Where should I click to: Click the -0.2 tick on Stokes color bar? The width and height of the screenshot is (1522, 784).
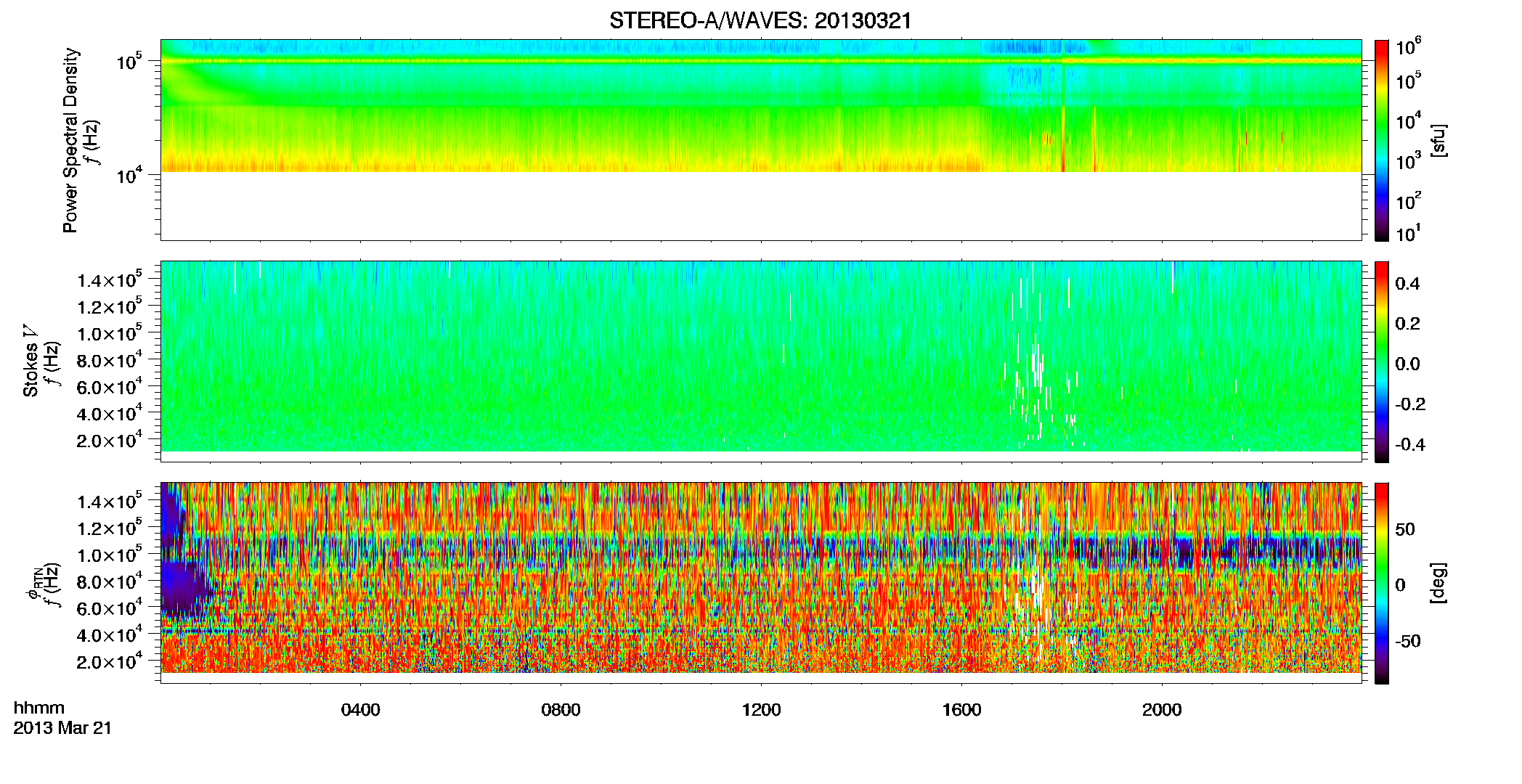tap(1410, 404)
